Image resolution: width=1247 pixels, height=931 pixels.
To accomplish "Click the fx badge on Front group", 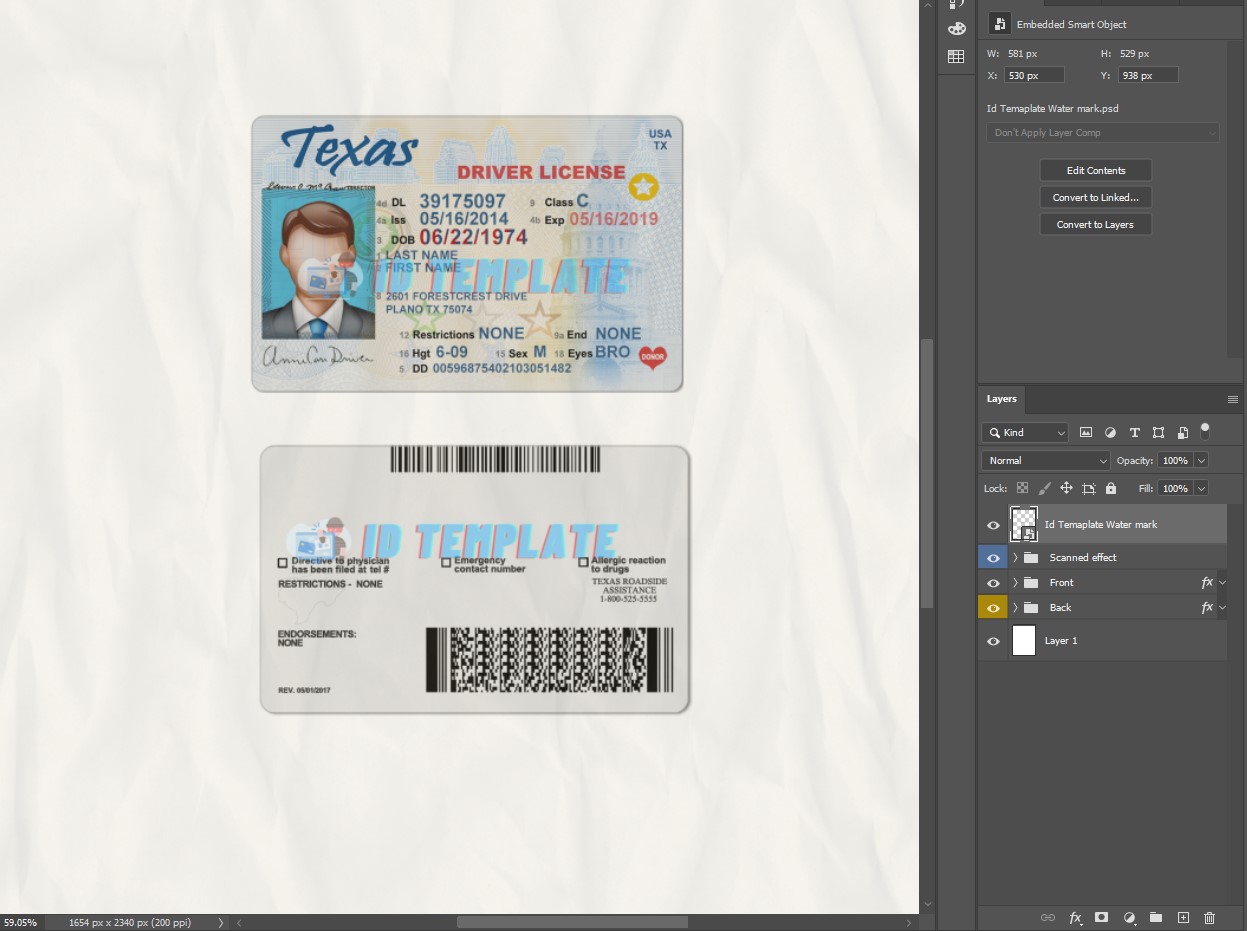I will (x=1207, y=582).
